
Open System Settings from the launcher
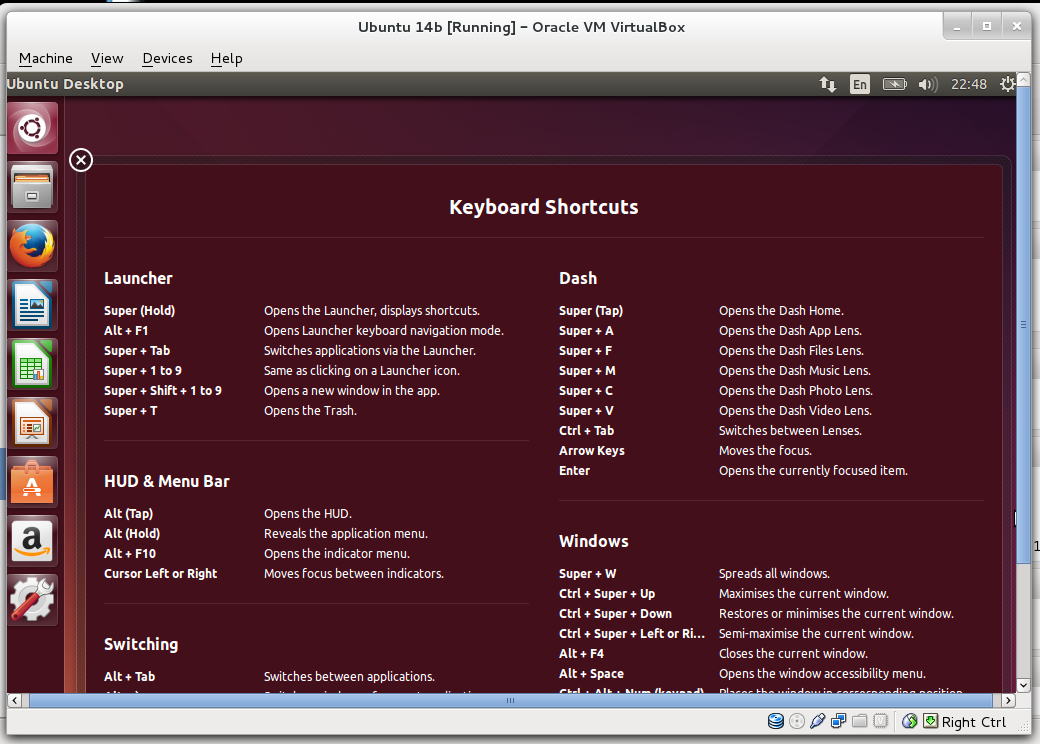[32, 599]
